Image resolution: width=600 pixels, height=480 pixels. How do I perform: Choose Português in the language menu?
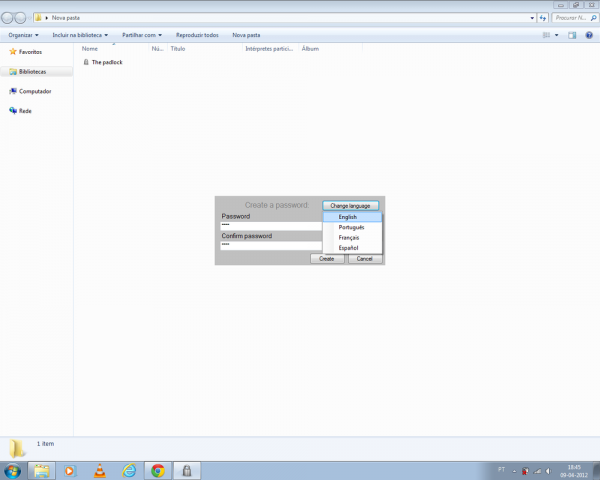[x=352, y=227]
